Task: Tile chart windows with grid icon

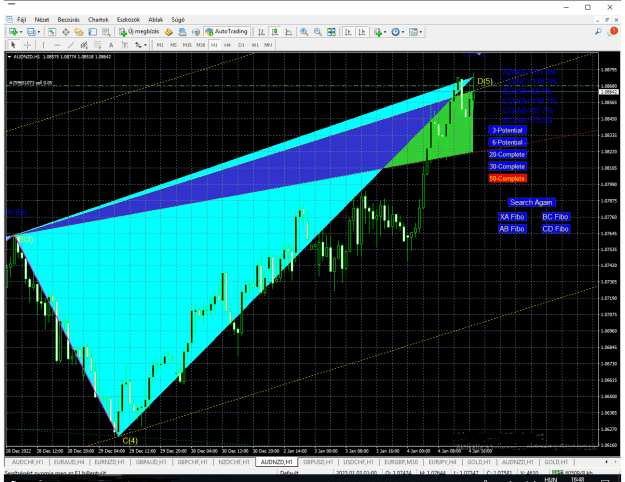Action: [331, 32]
